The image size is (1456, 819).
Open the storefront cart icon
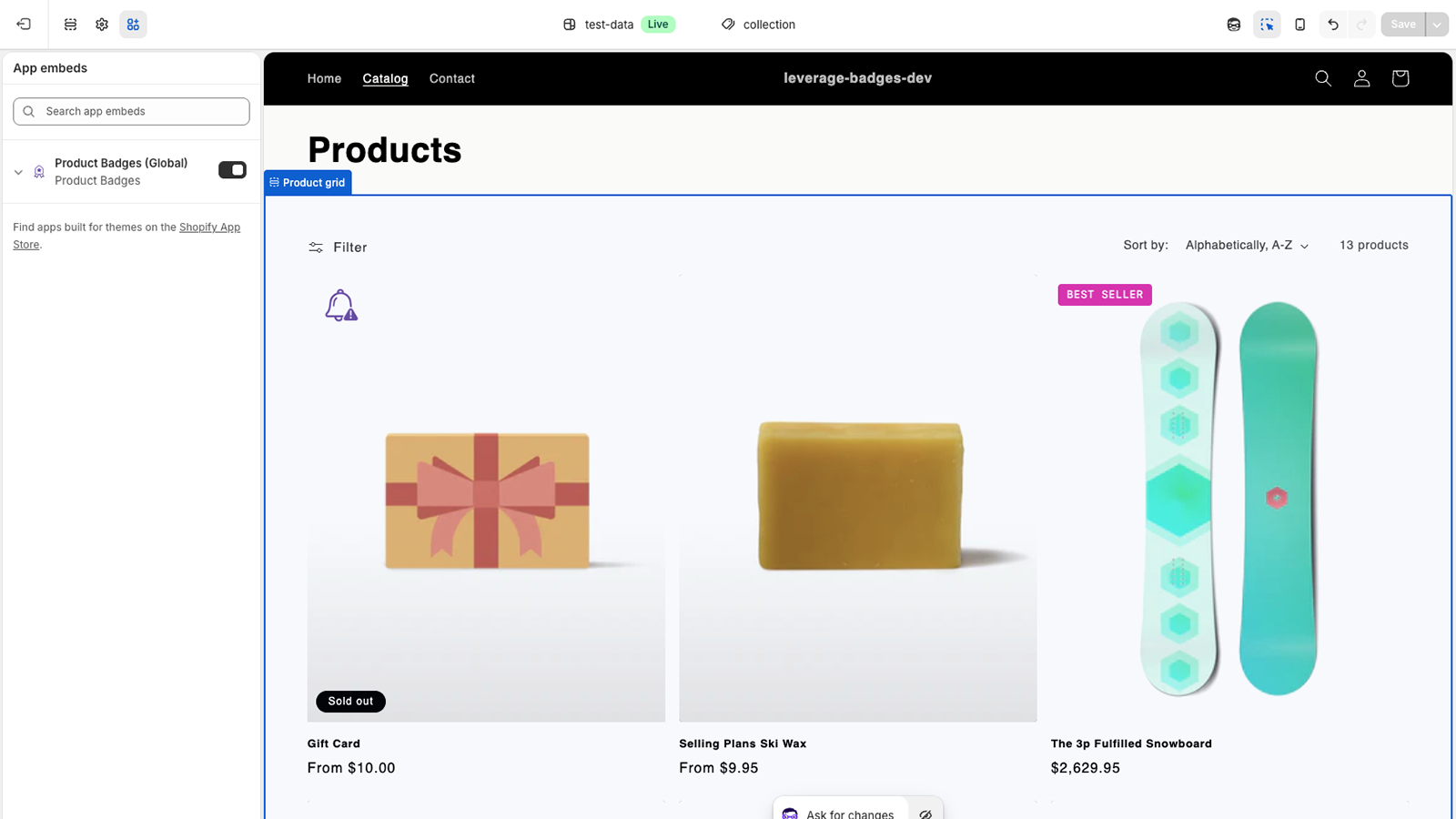pos(1400,78)
